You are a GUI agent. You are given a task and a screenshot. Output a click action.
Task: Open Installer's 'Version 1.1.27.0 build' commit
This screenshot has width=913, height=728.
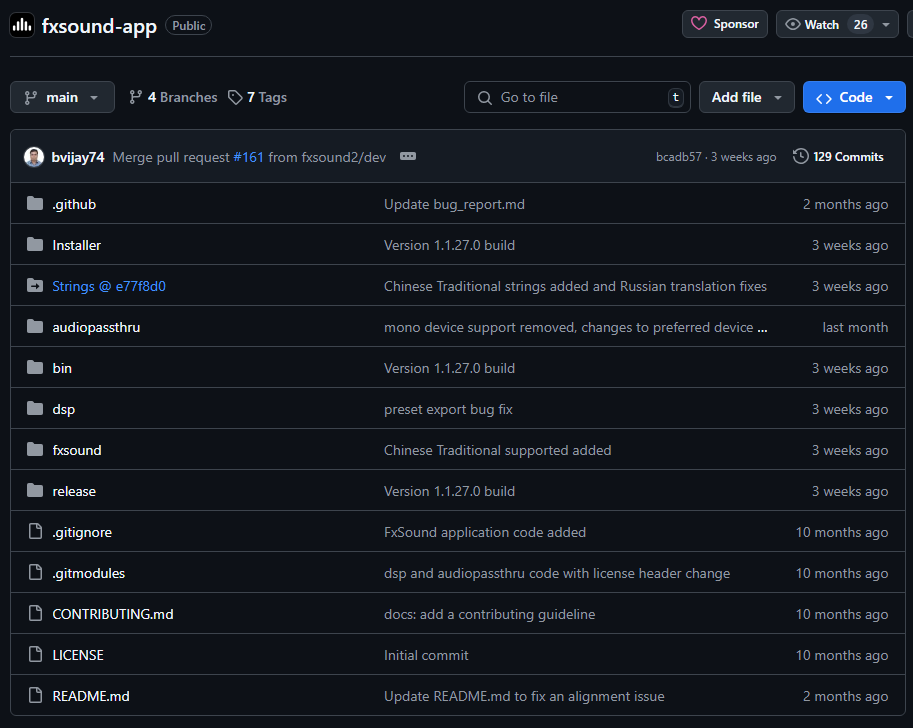(x=449, y=245)
